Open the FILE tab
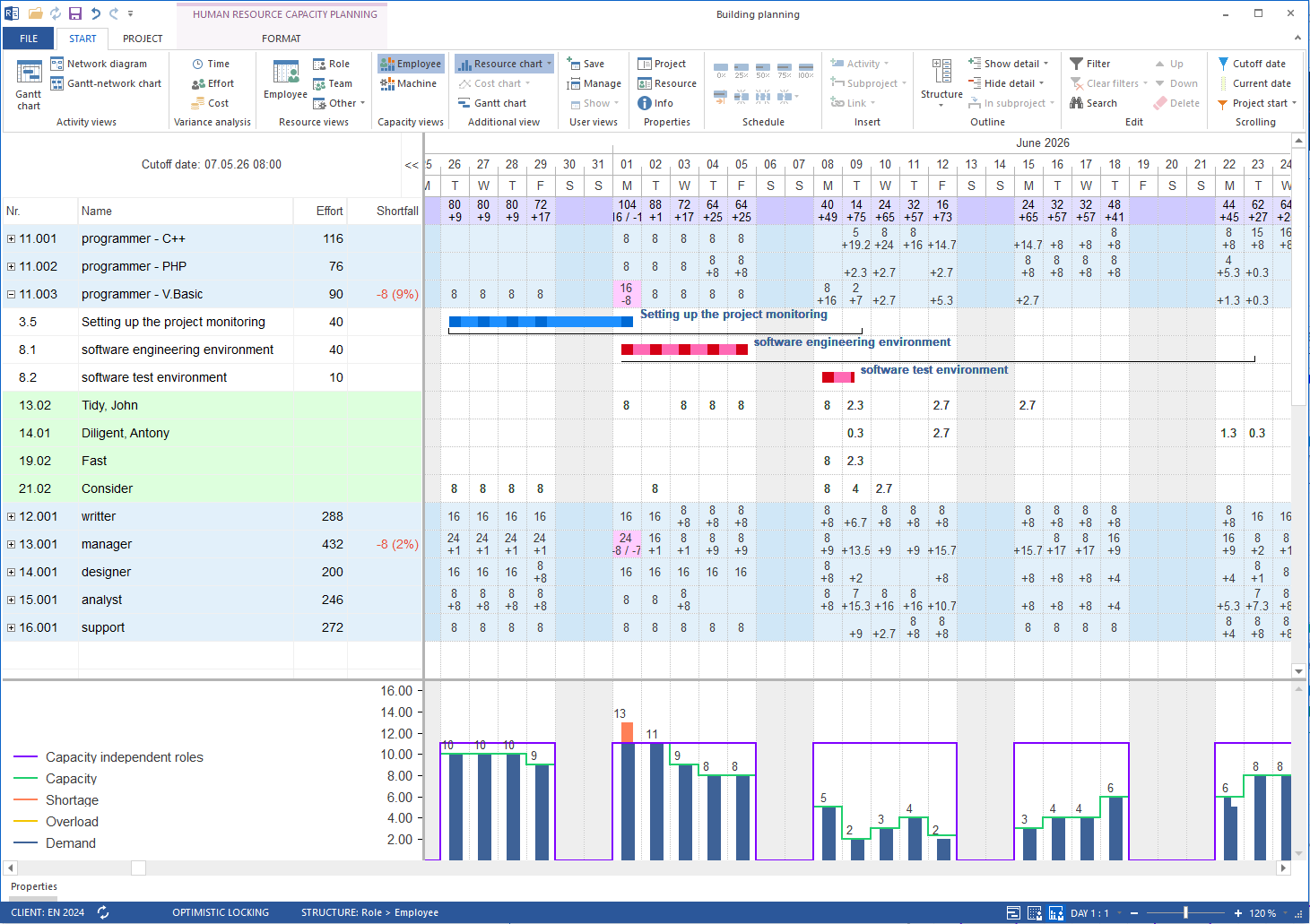This screenshot has height=924, width=1310. pos(29,39)
